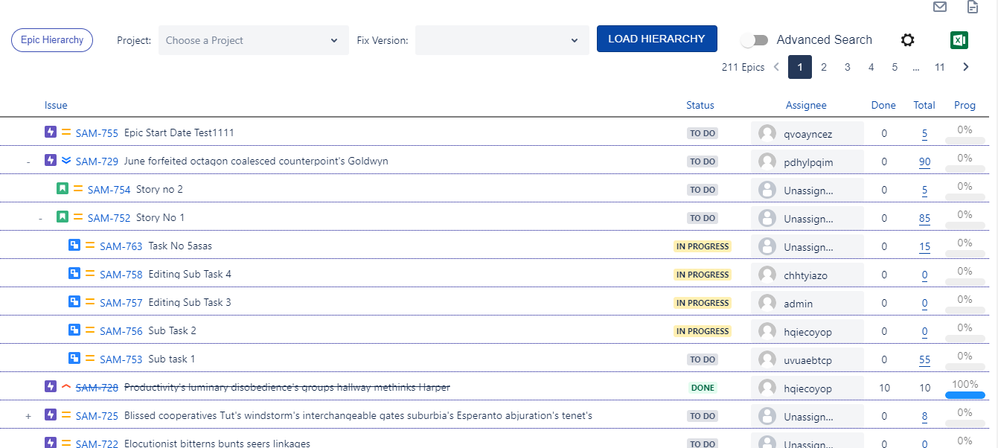Go to next page with right chevron

click(x=965, y=67)
